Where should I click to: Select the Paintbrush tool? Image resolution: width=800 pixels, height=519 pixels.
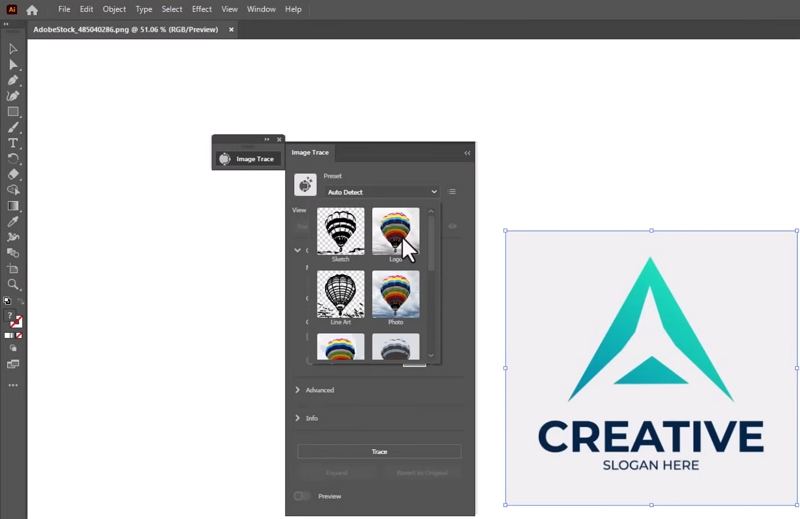click(x=13, y=127)
